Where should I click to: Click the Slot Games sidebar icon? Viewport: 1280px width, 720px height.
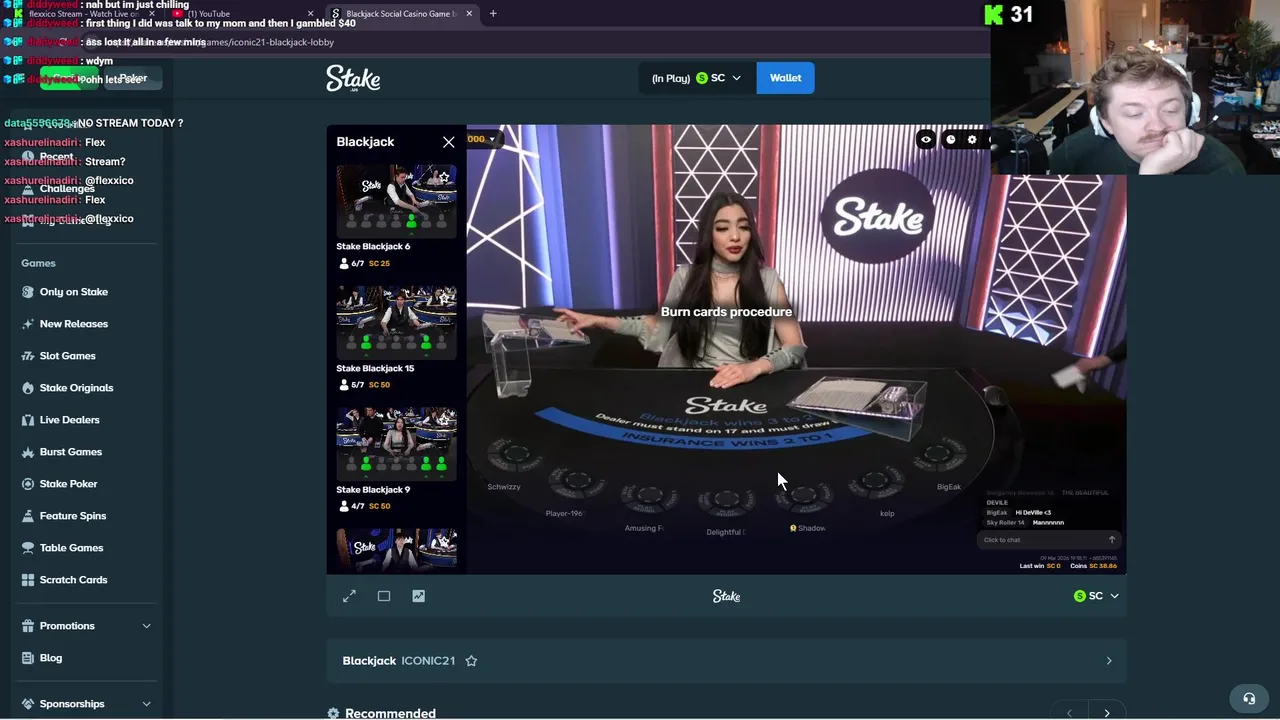point(28,356)
